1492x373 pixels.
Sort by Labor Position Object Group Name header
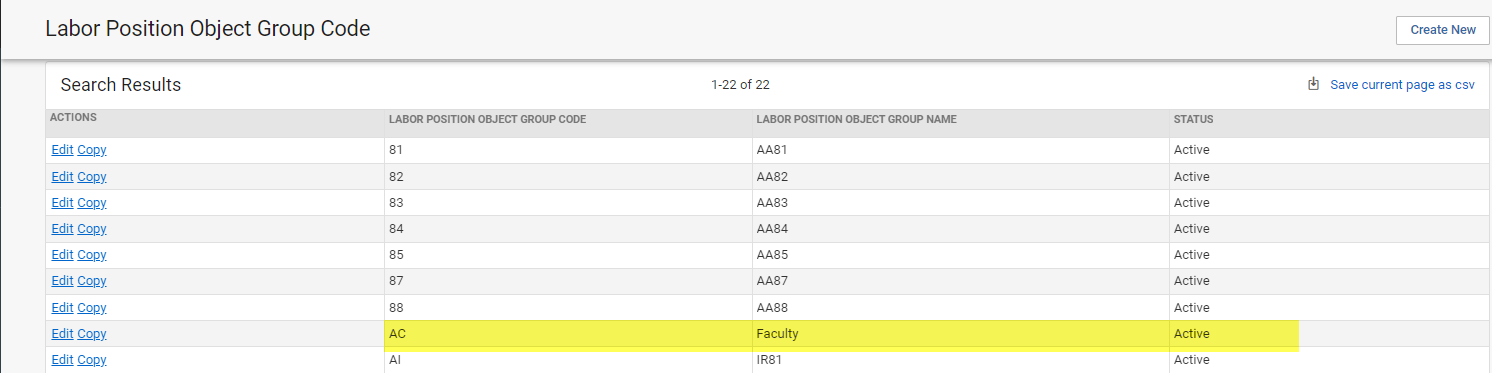tap(856, 120)
